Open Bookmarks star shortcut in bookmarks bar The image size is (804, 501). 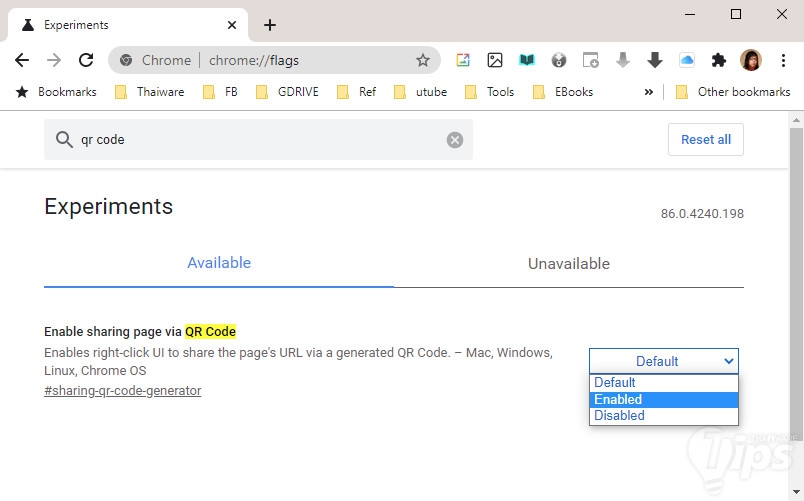[56, 92]
